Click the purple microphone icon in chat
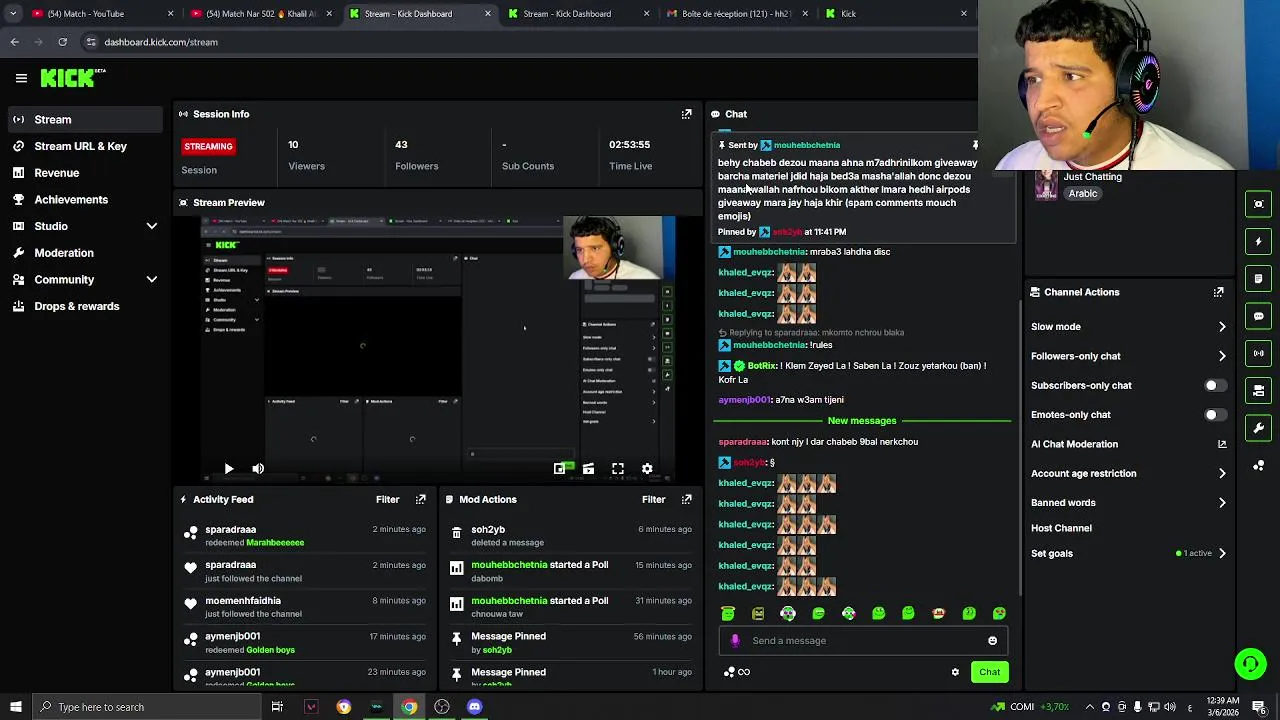1280x720 pixels. 735,641
